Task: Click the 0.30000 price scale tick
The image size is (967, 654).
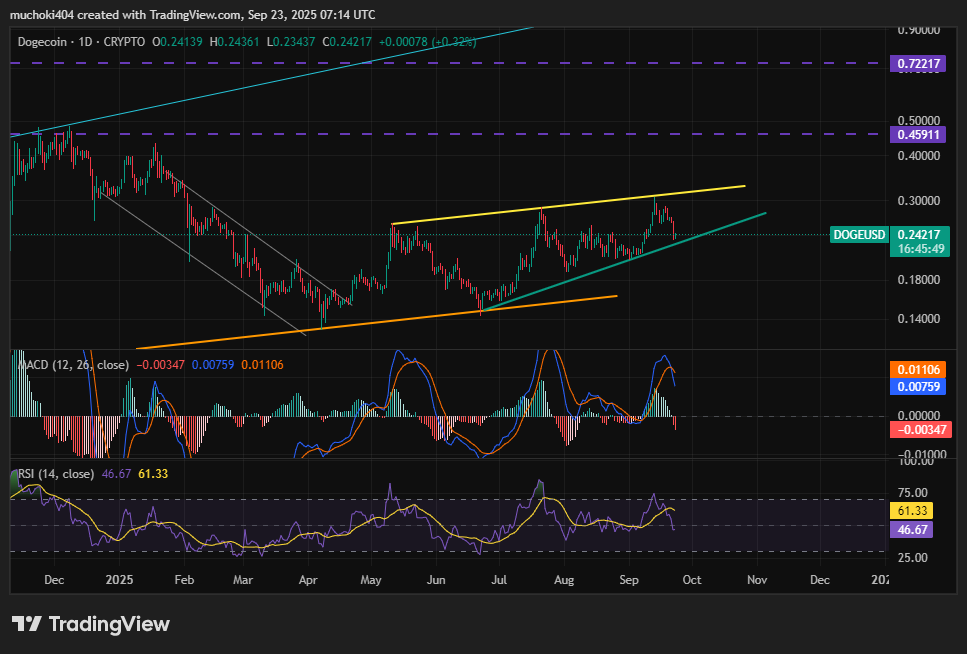Action: click(919, 201)
